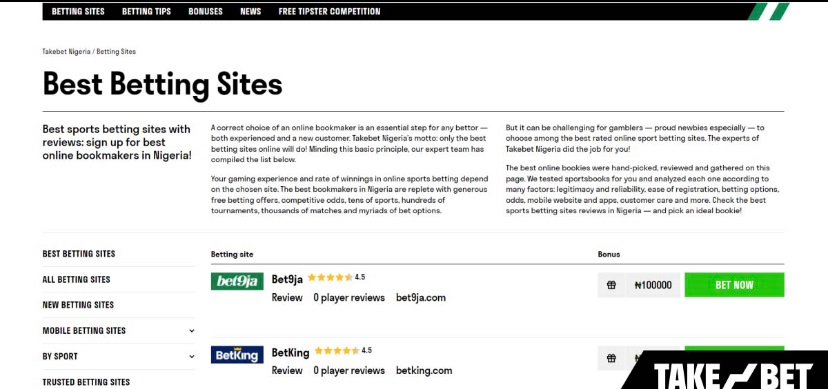
Task: Go to the News section
Action: coord(250,11)
